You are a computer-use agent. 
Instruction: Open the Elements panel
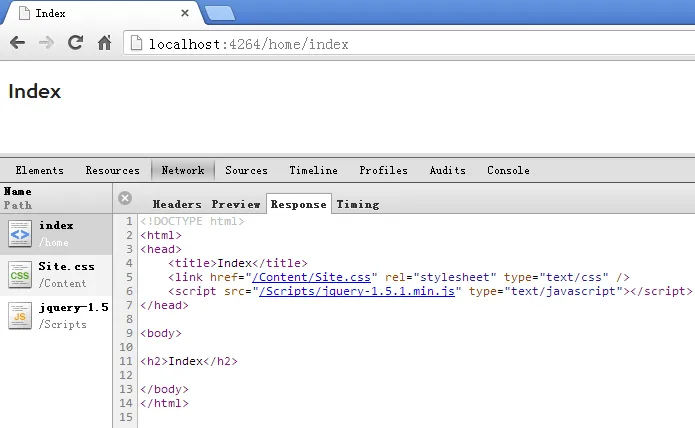click(x=39, y=171)
